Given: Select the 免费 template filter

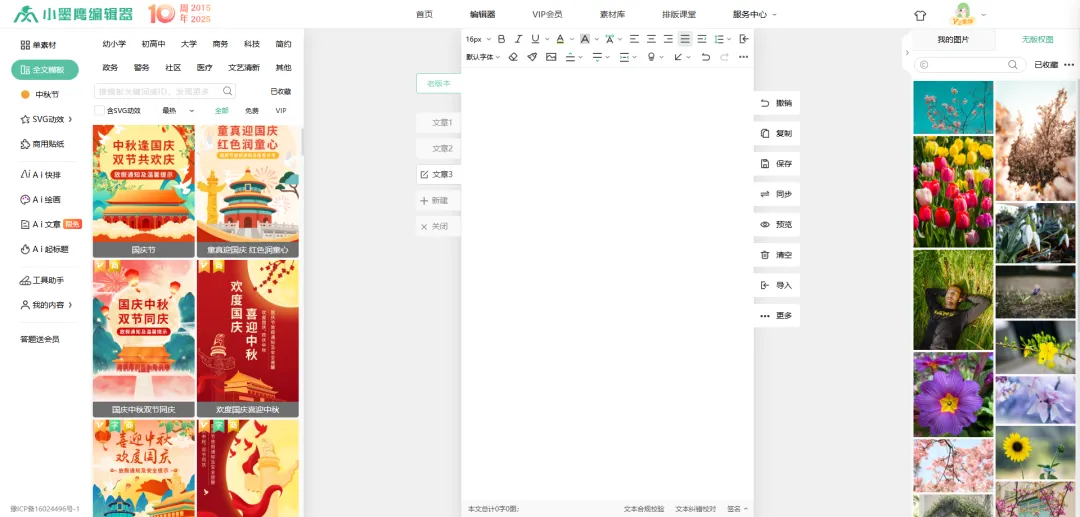Looking at the screenshot, I should [x=252, y=111].
